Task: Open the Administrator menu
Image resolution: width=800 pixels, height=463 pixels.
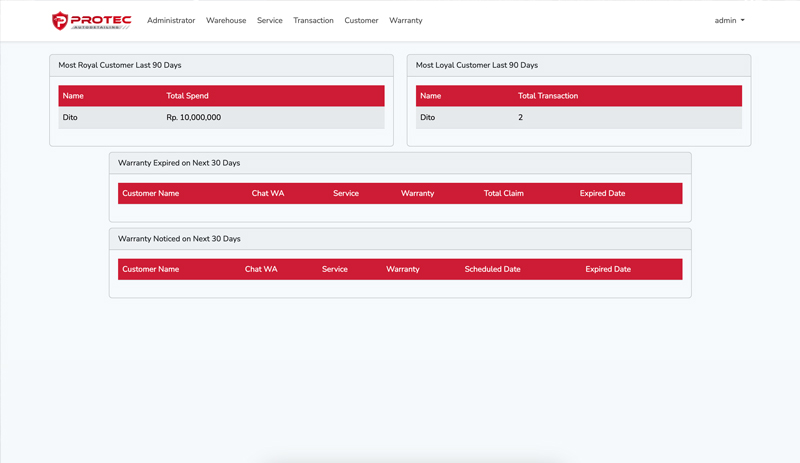Action: tap(171, 20)
